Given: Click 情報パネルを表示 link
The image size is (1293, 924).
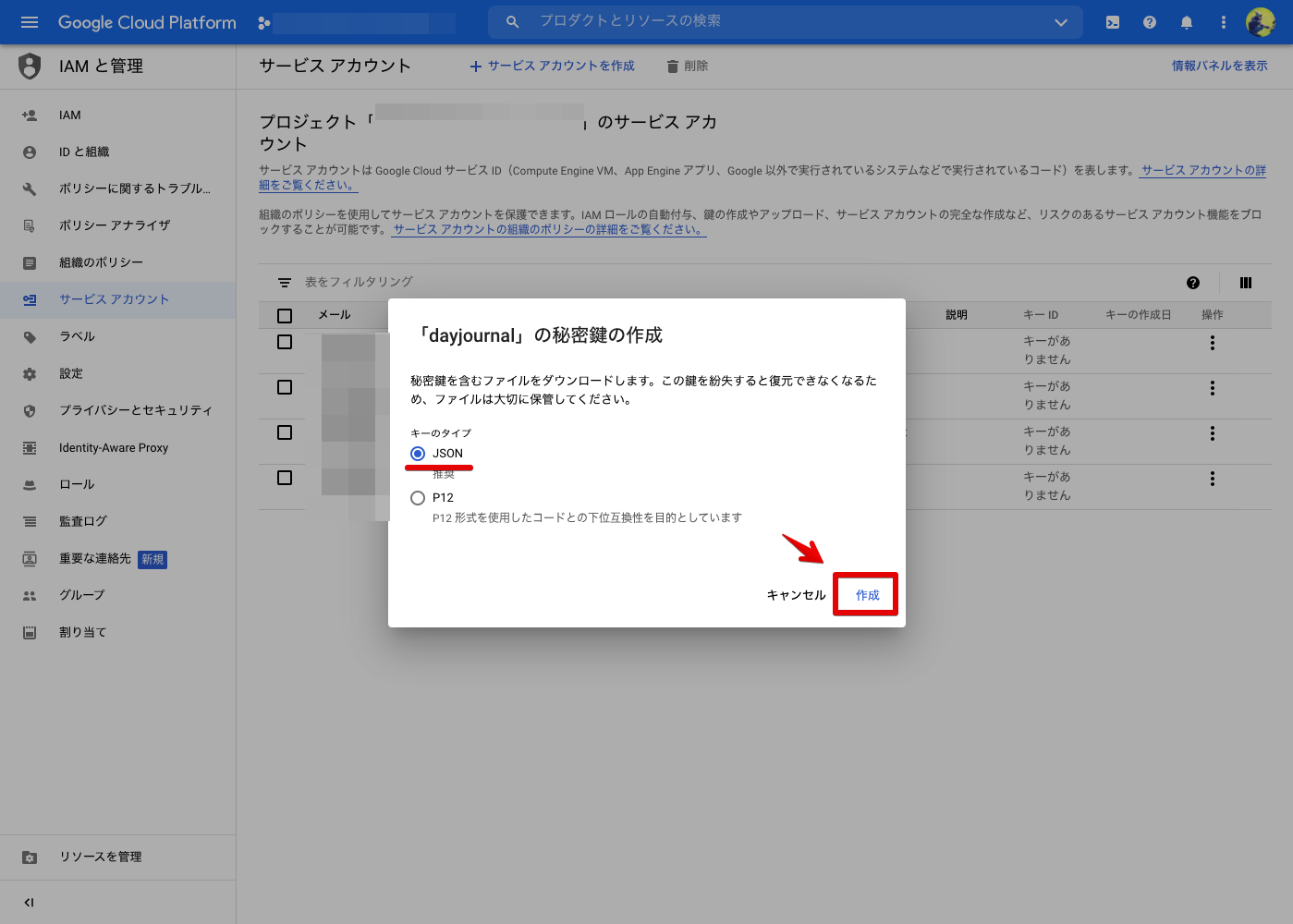Looking at the screenshot, I should (x=1220, y=67).
